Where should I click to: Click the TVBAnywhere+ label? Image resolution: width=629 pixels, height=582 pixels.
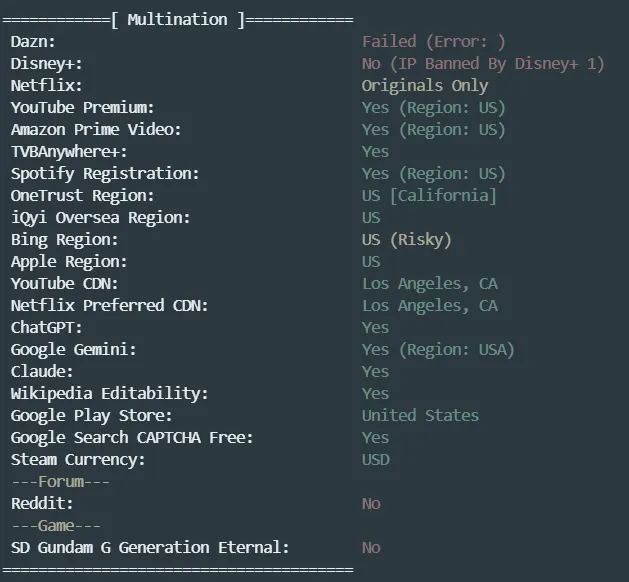click(x=69, y=152)
